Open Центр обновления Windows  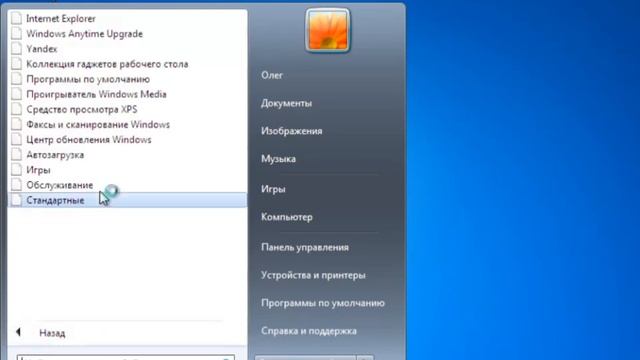point(89,140)
